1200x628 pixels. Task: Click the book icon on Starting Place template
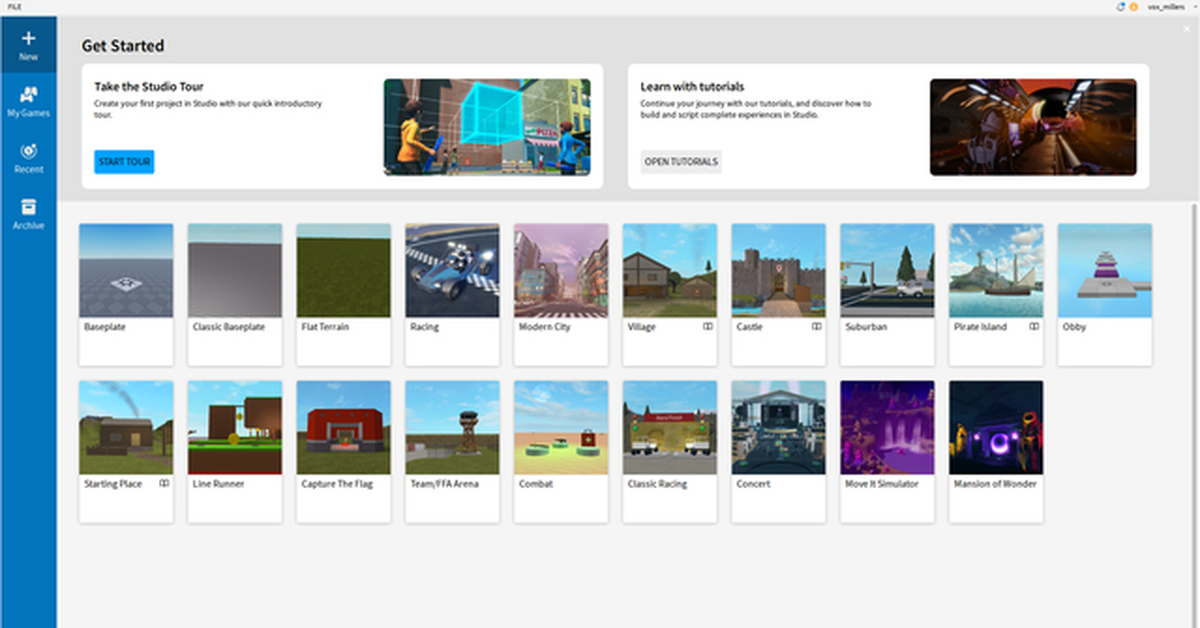pos(164,484)
